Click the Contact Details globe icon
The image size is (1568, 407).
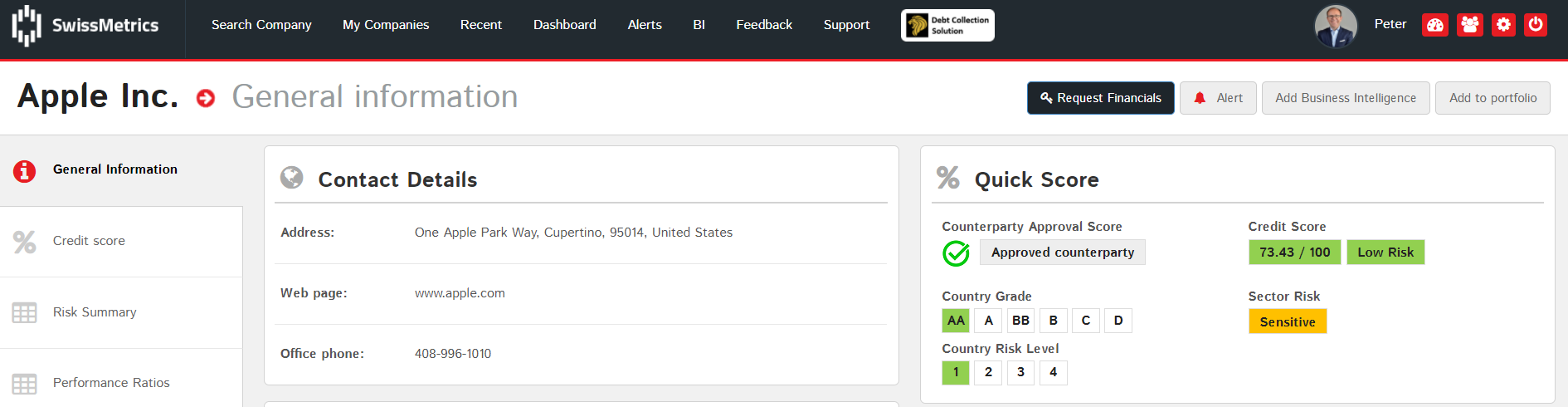[x=291, y=178]
